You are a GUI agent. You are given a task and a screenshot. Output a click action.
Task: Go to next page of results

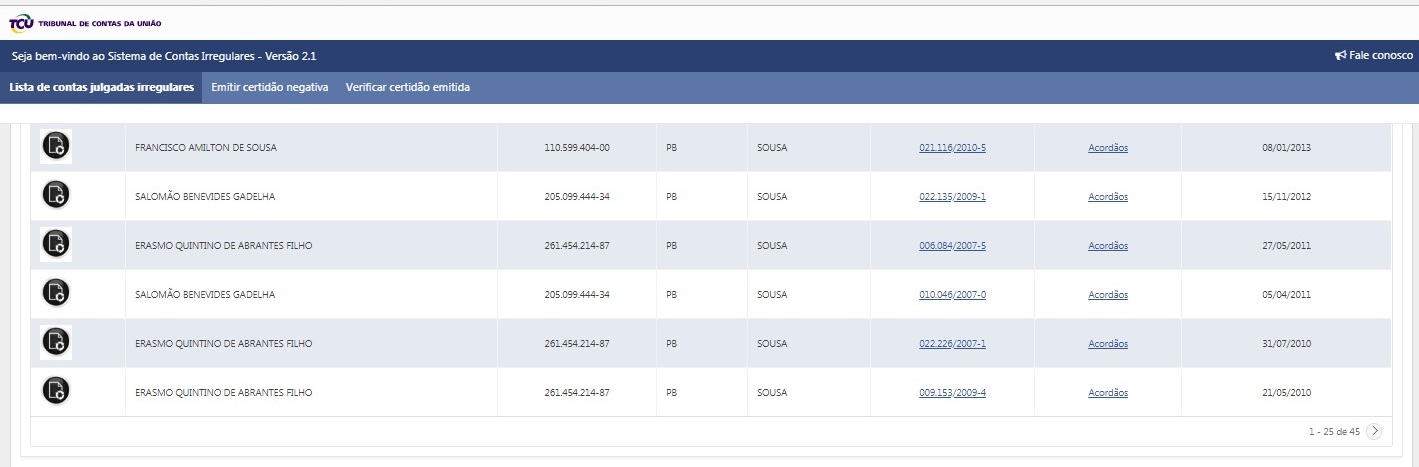(x=1375, y=431)
